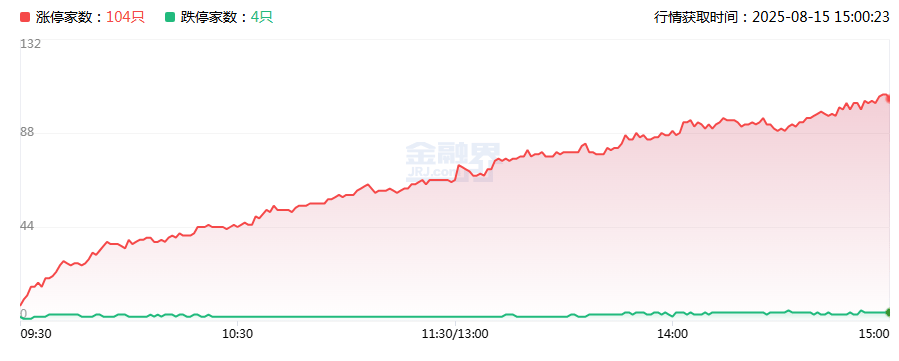This screenshot has height=361, width=899.
Task: Click the 09:30 time axis label
Action: tap(37, 333)
